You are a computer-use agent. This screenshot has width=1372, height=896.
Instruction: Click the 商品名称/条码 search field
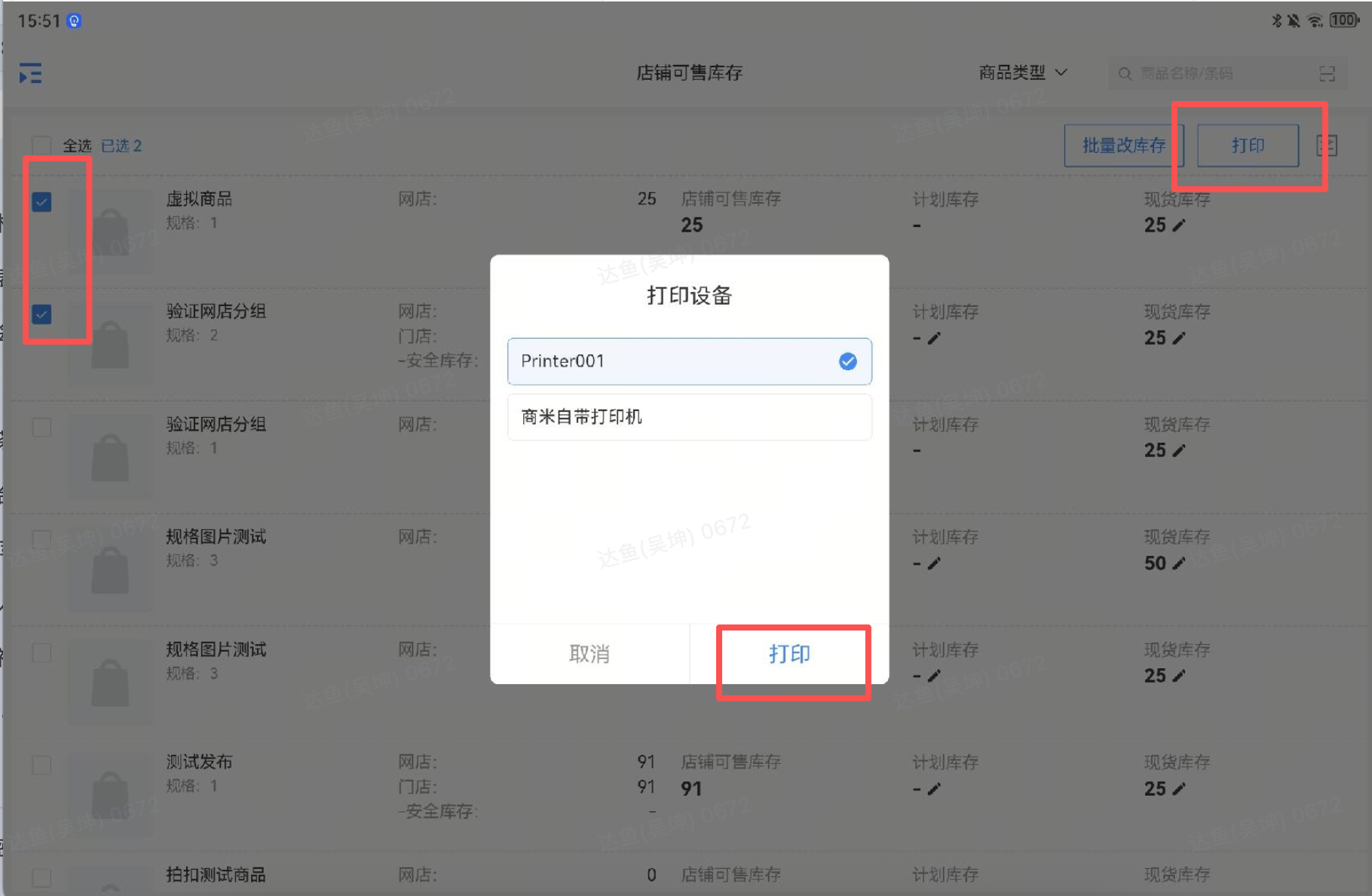(x=1221, y=73)
